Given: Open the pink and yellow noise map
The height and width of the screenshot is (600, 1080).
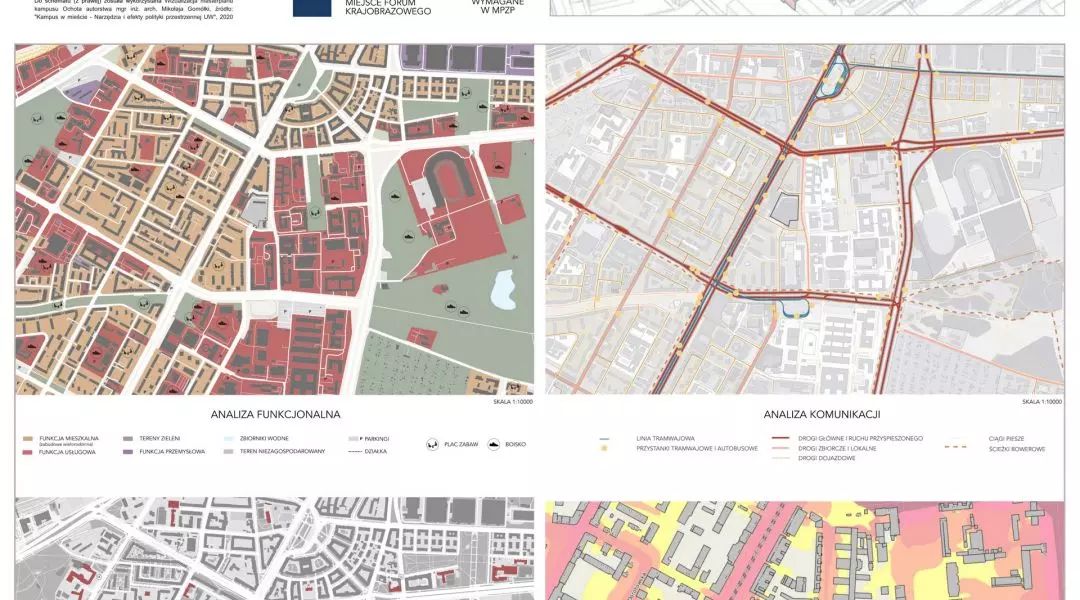Looking at the screenshot, I should click(804, 550).
